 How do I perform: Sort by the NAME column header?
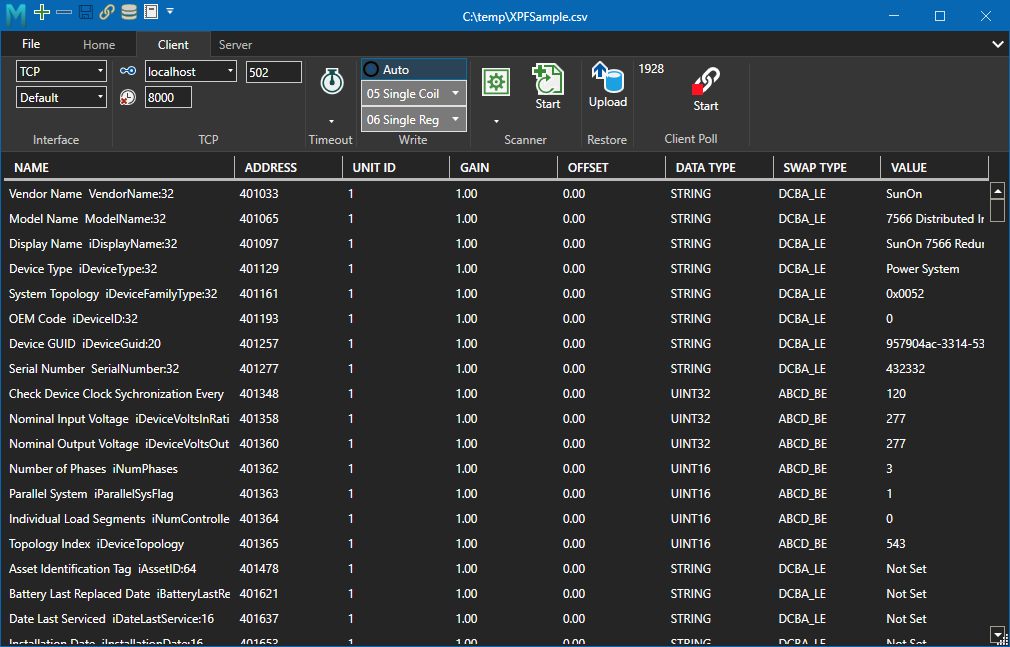point(119,168)
